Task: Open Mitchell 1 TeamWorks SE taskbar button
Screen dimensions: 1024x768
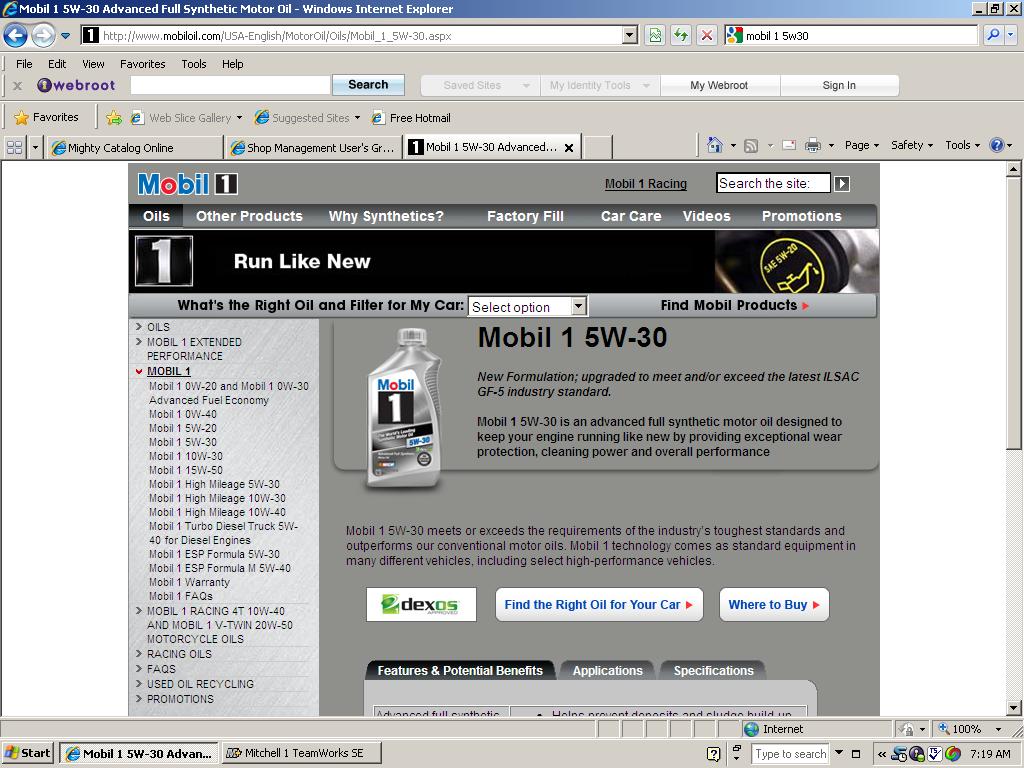Action: 302,753
